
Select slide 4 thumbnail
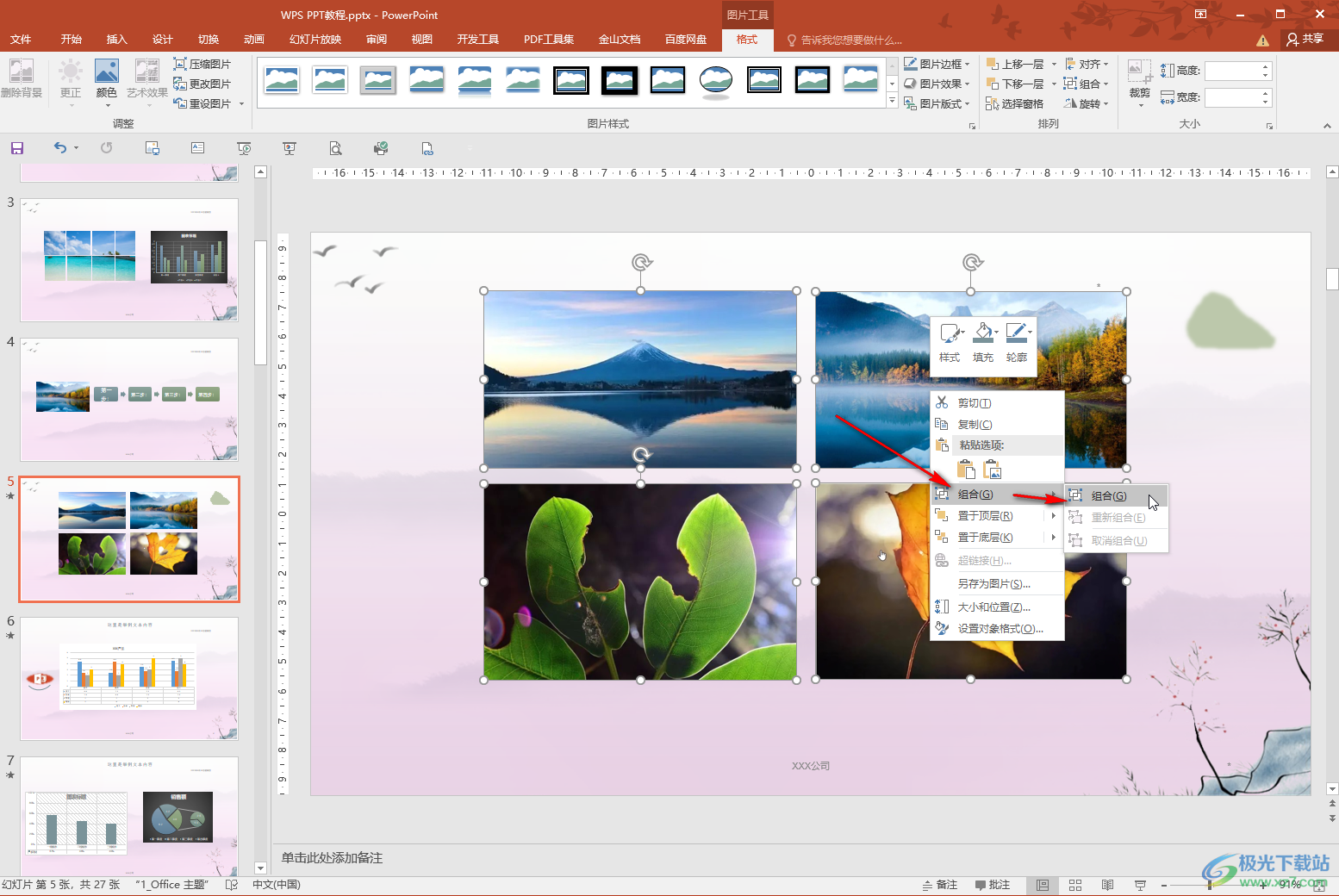129,399
